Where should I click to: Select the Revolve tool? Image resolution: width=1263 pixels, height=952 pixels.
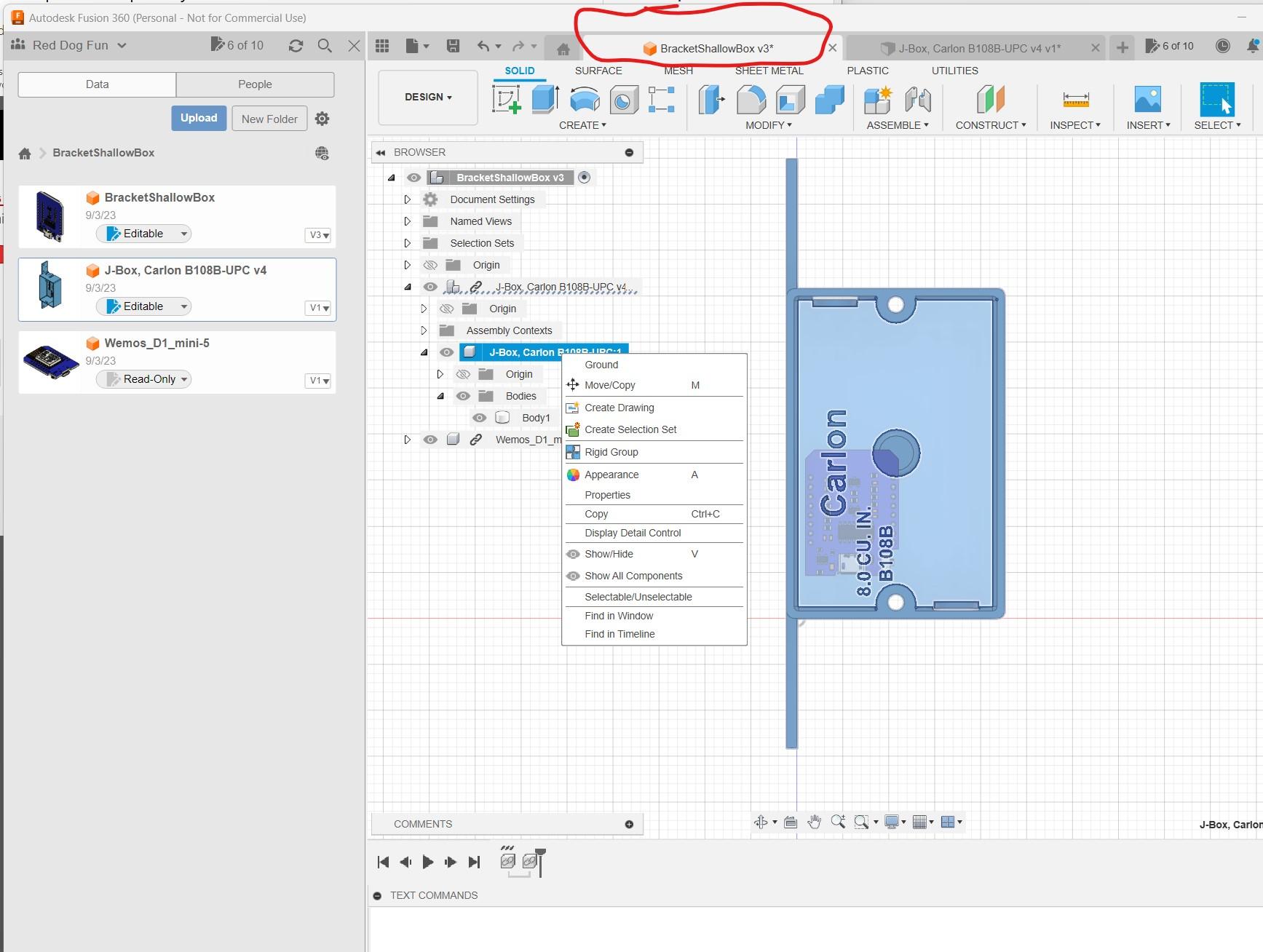point(585,99)
